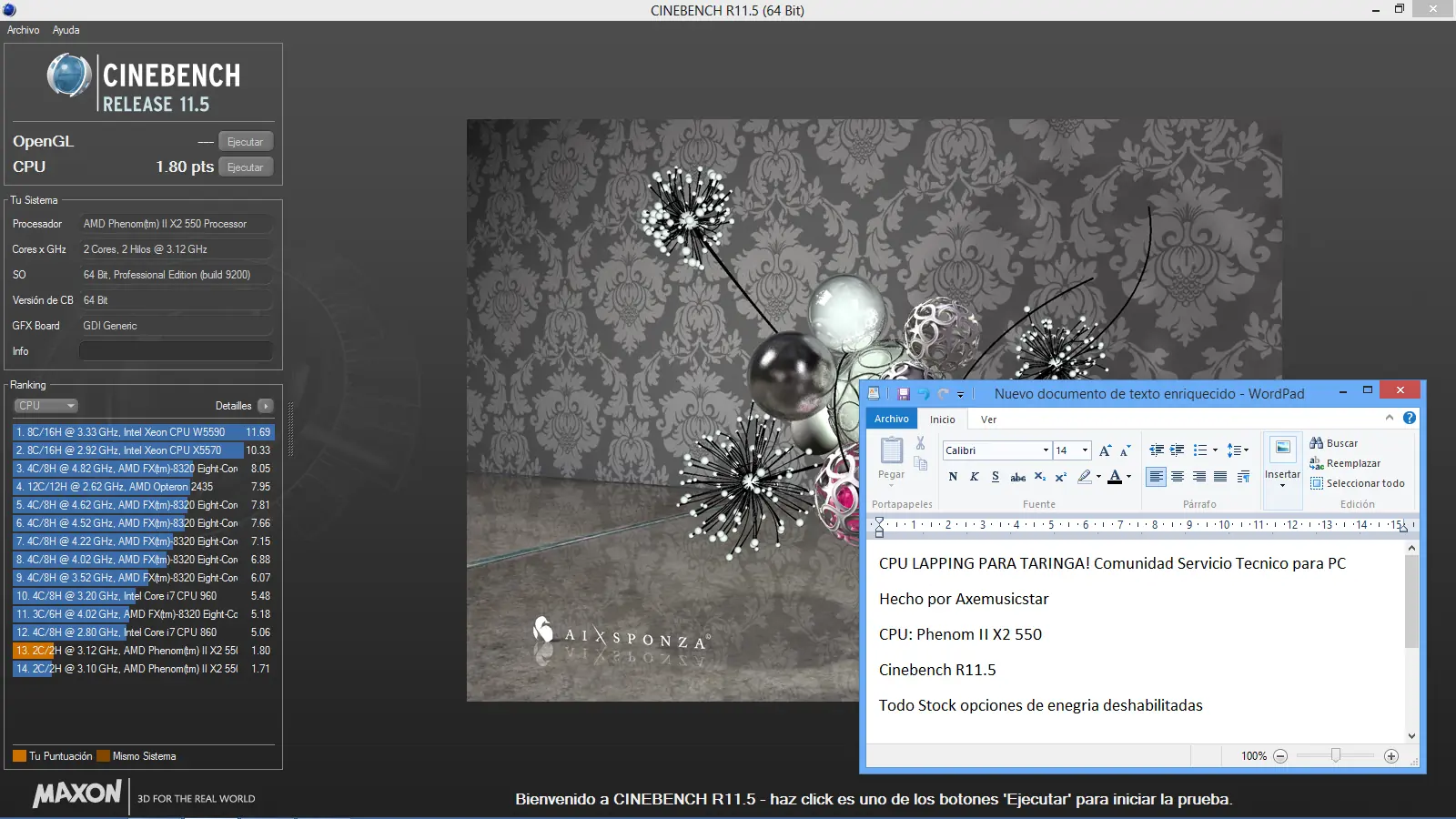The image size is (1456, 819).
Task: Open WordPad help with the question mark icon
Action: (1410, 419)
